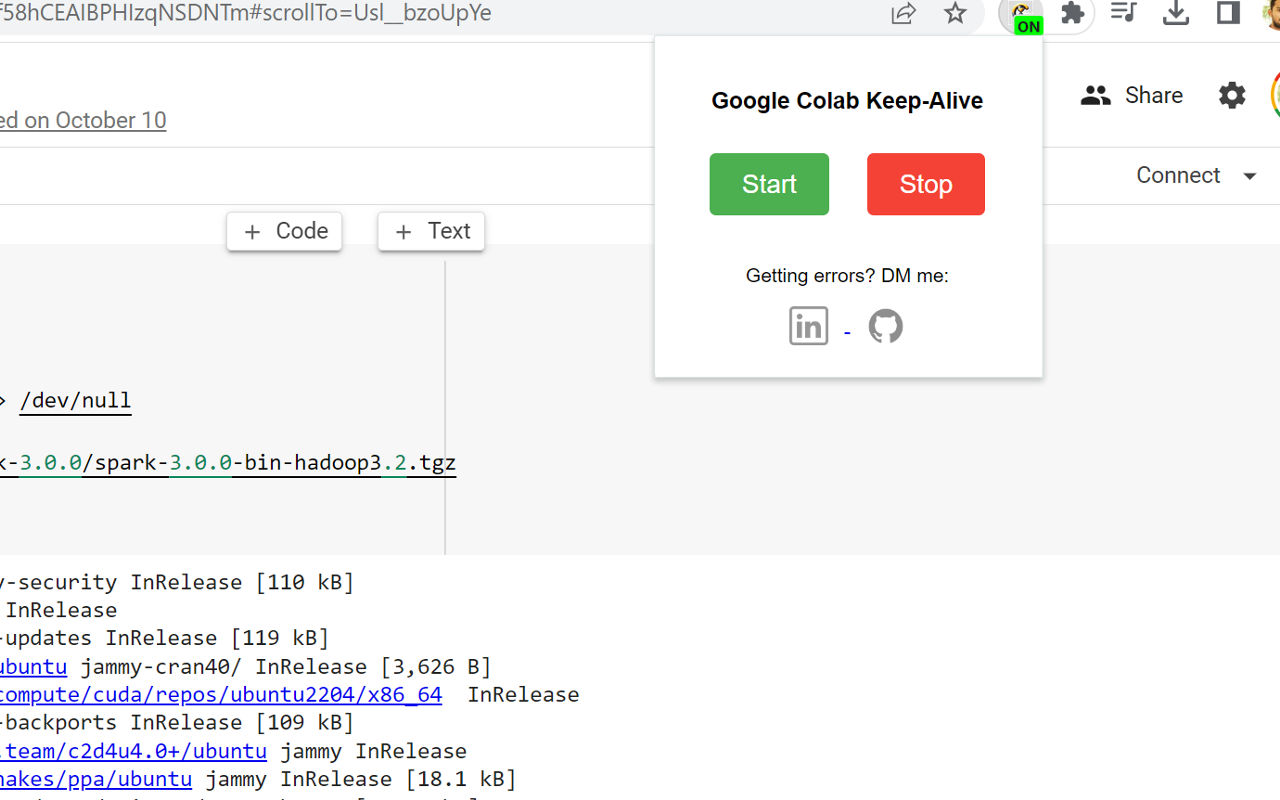
Task: Open Colab notebook settings gear
Action: coord(1231,95)
